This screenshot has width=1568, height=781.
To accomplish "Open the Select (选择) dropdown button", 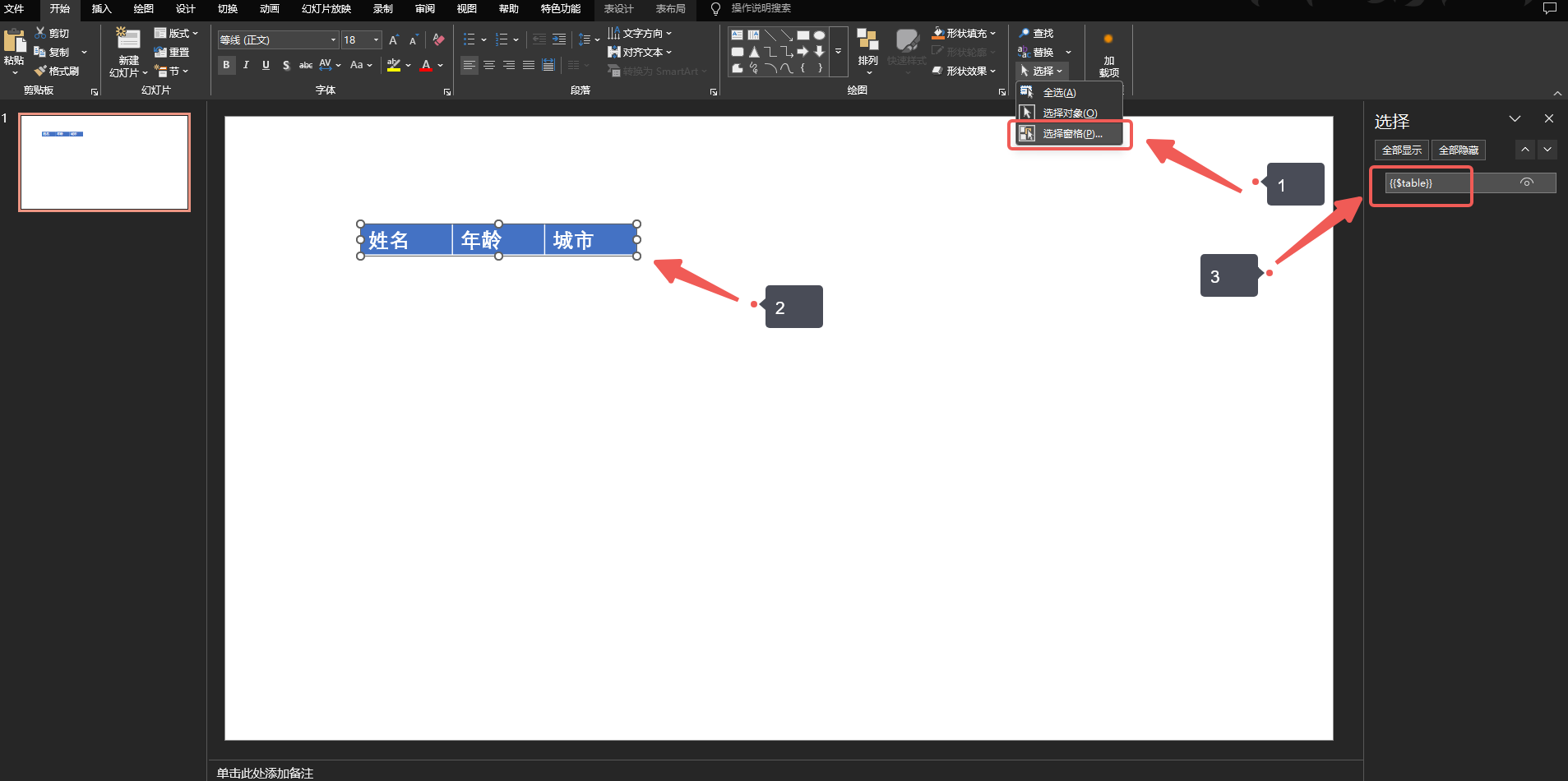I will (x=1042, y=72).
